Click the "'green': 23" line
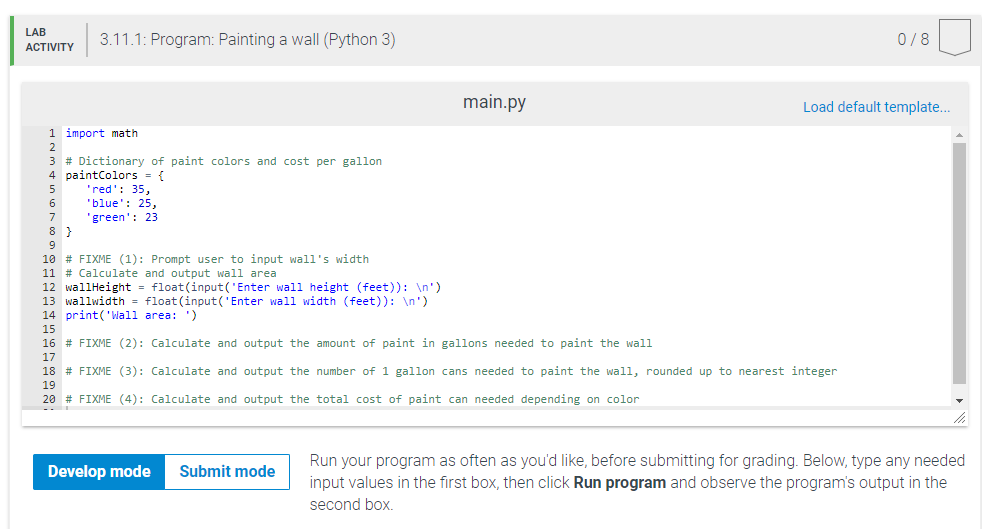 (x=121, y=217)
